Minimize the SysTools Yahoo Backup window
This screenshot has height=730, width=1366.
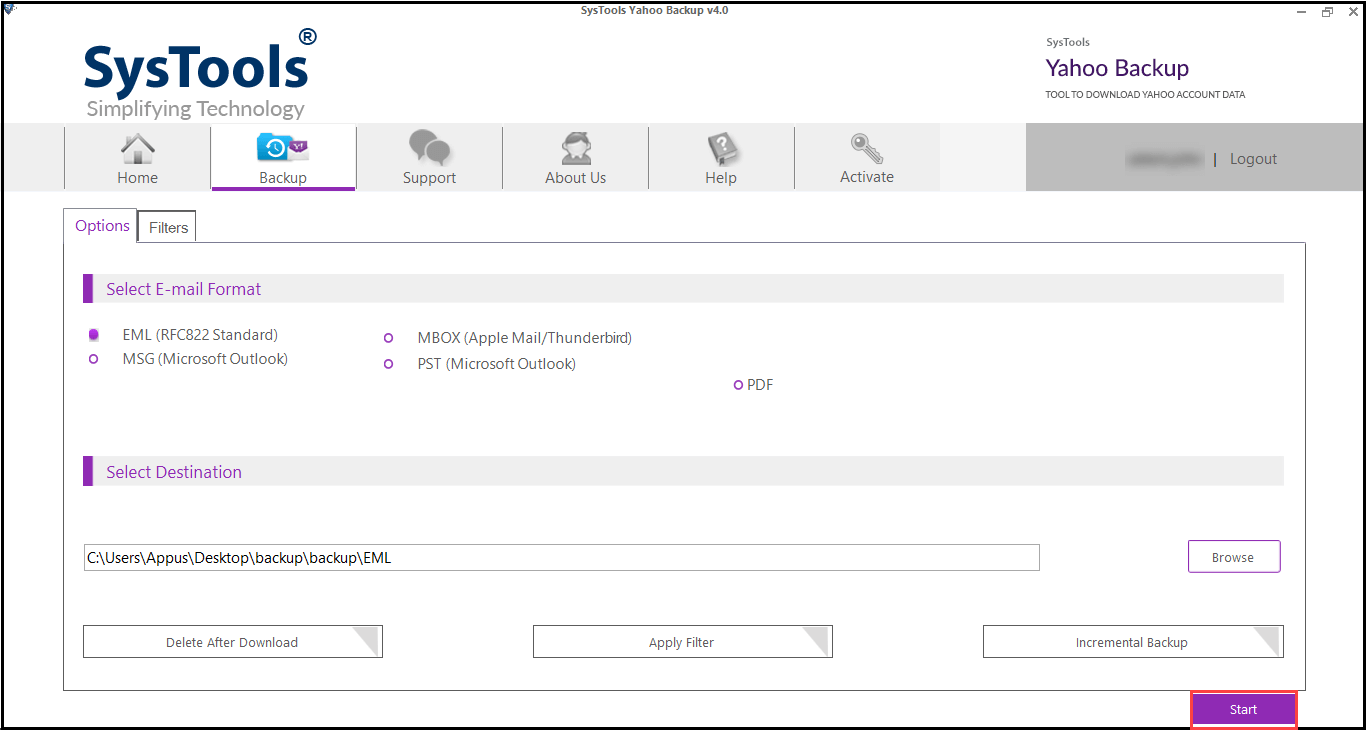[1300, 11]
